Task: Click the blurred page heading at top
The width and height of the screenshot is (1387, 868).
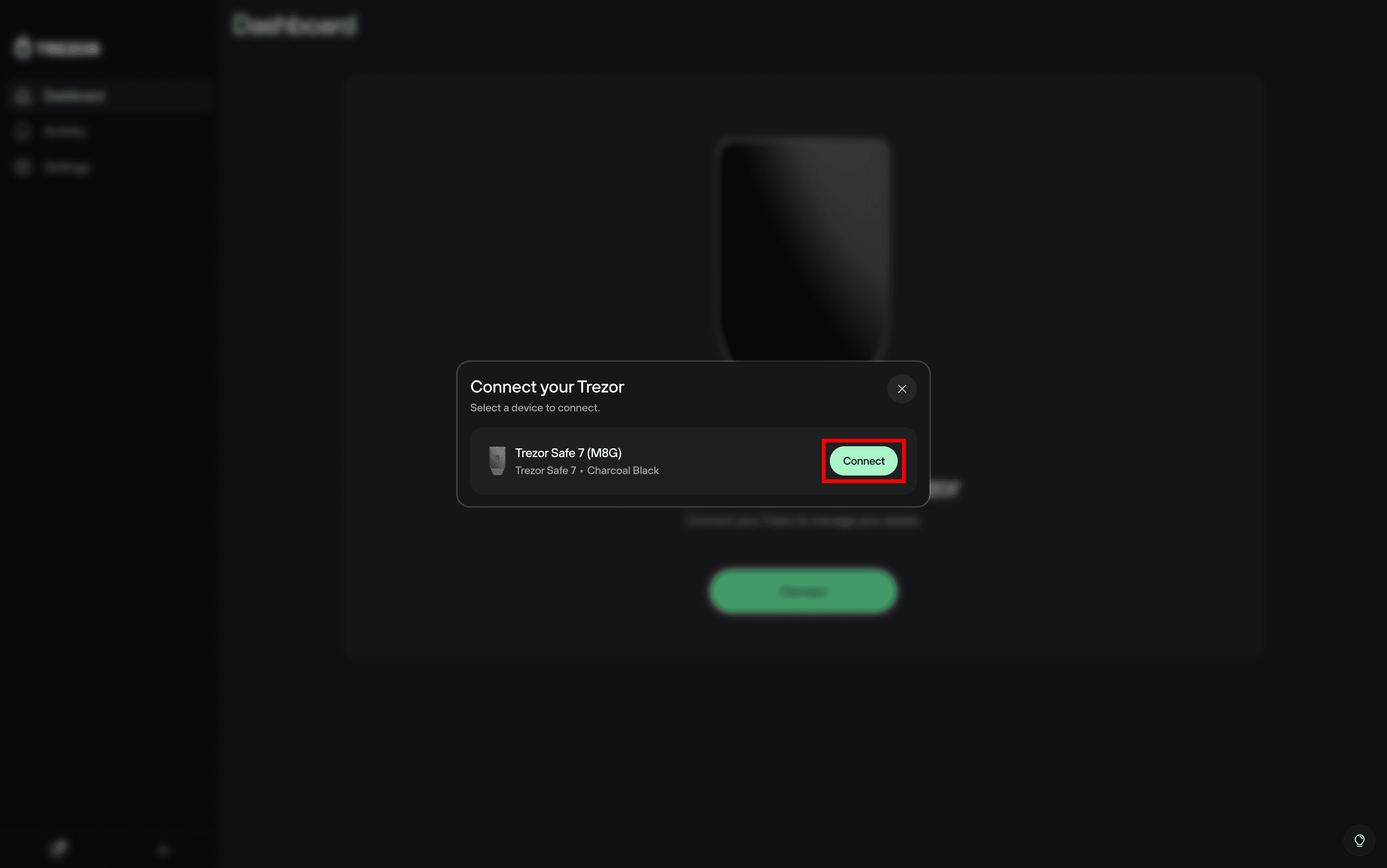Action: (x=294, y=25)
